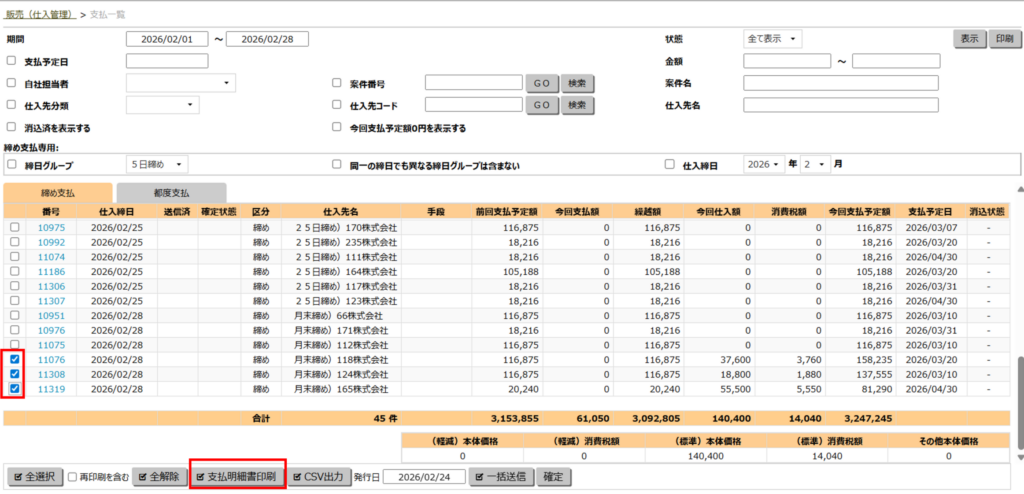
Task: Expand the 締日グループ 5日締め dropdown
Action: (156, 164)
